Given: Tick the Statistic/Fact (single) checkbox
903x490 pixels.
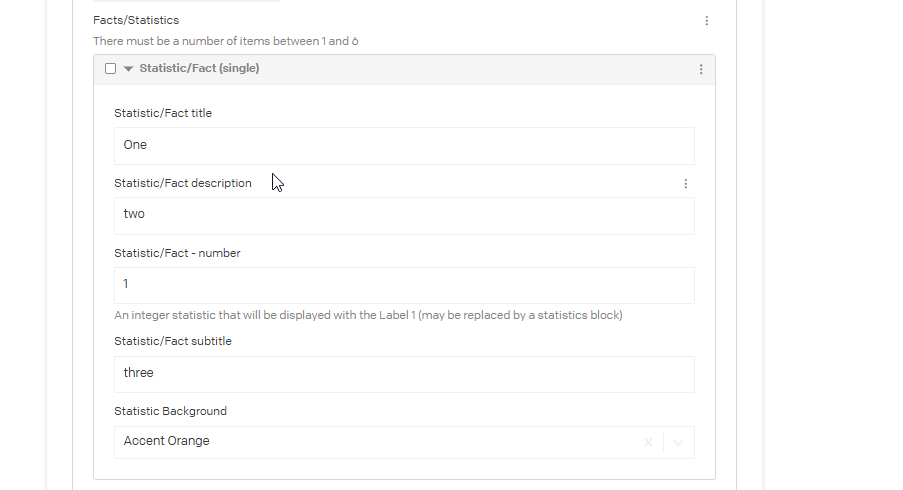Looking at the screenshot, I should 111,69.
